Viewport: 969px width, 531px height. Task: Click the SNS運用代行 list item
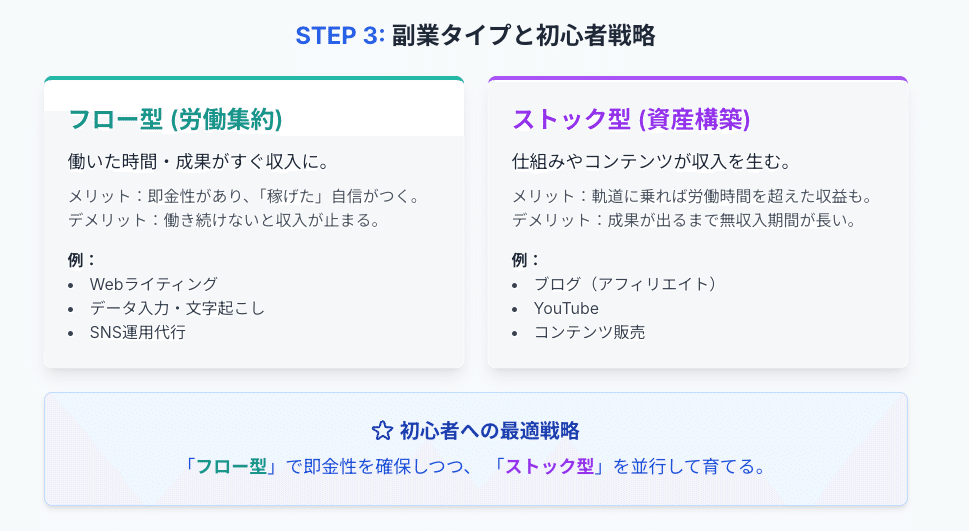(x=137, y=332)
